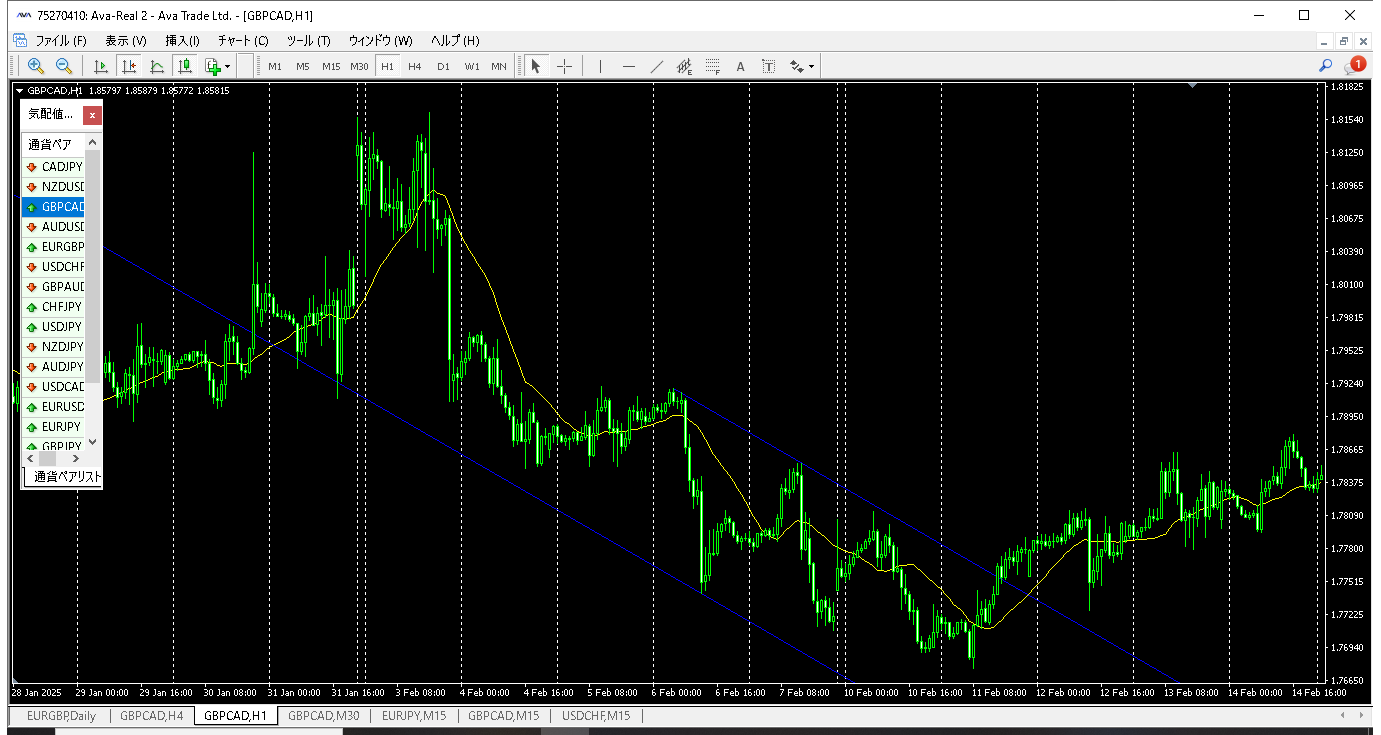Select the equidistant channel tool
The width and height of the screenshot is (1381, 735).
tap(684, 66)
